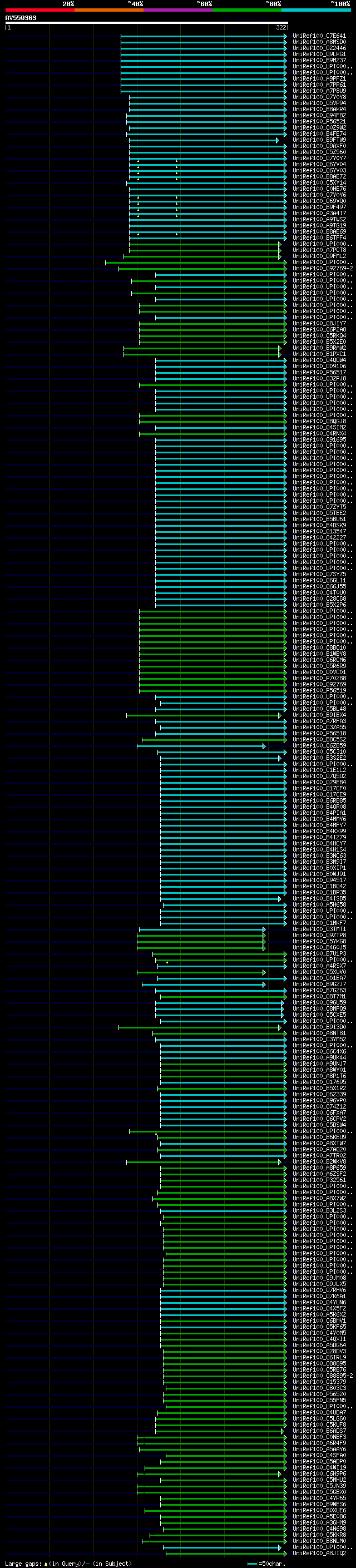Click hit label UniRef100_B3S2E2

(x=319, y=758)
